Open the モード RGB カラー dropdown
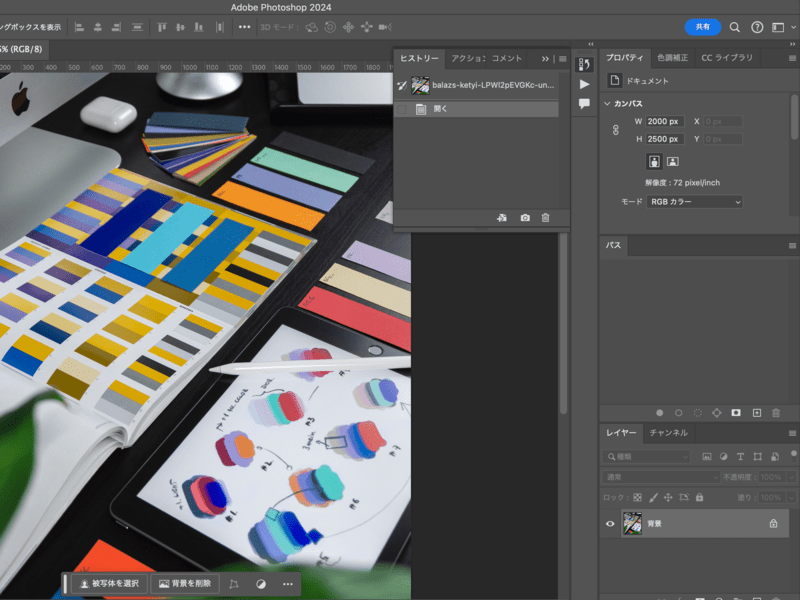The image size is (800, 600). [x=695, y=202]
